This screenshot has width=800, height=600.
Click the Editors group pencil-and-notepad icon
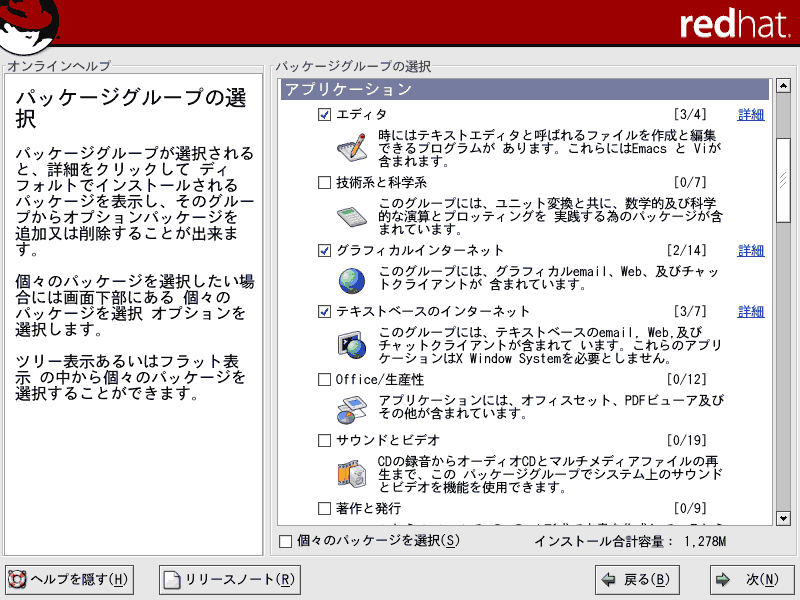coord(352,148)
